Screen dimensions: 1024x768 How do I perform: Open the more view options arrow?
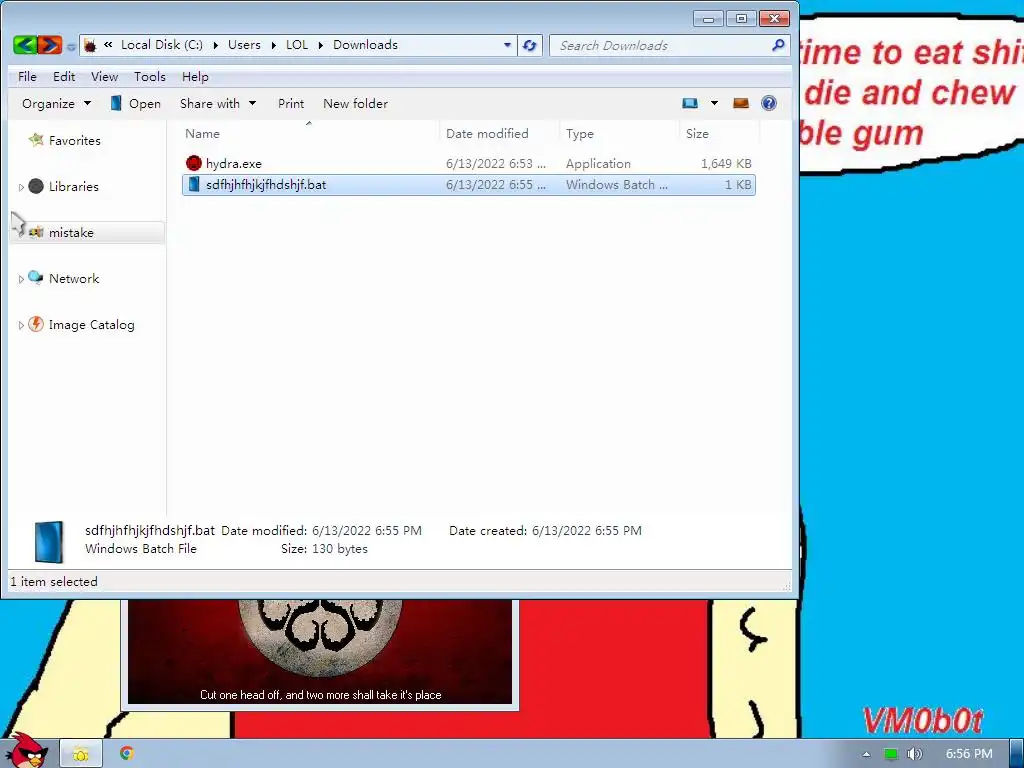(714, 103)
